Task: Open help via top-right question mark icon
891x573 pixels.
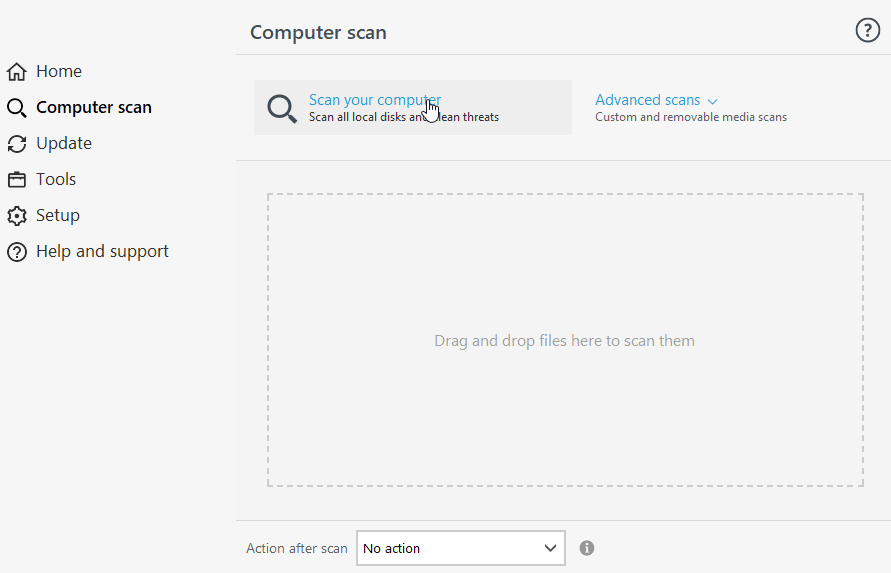Action: click(867, 31)
